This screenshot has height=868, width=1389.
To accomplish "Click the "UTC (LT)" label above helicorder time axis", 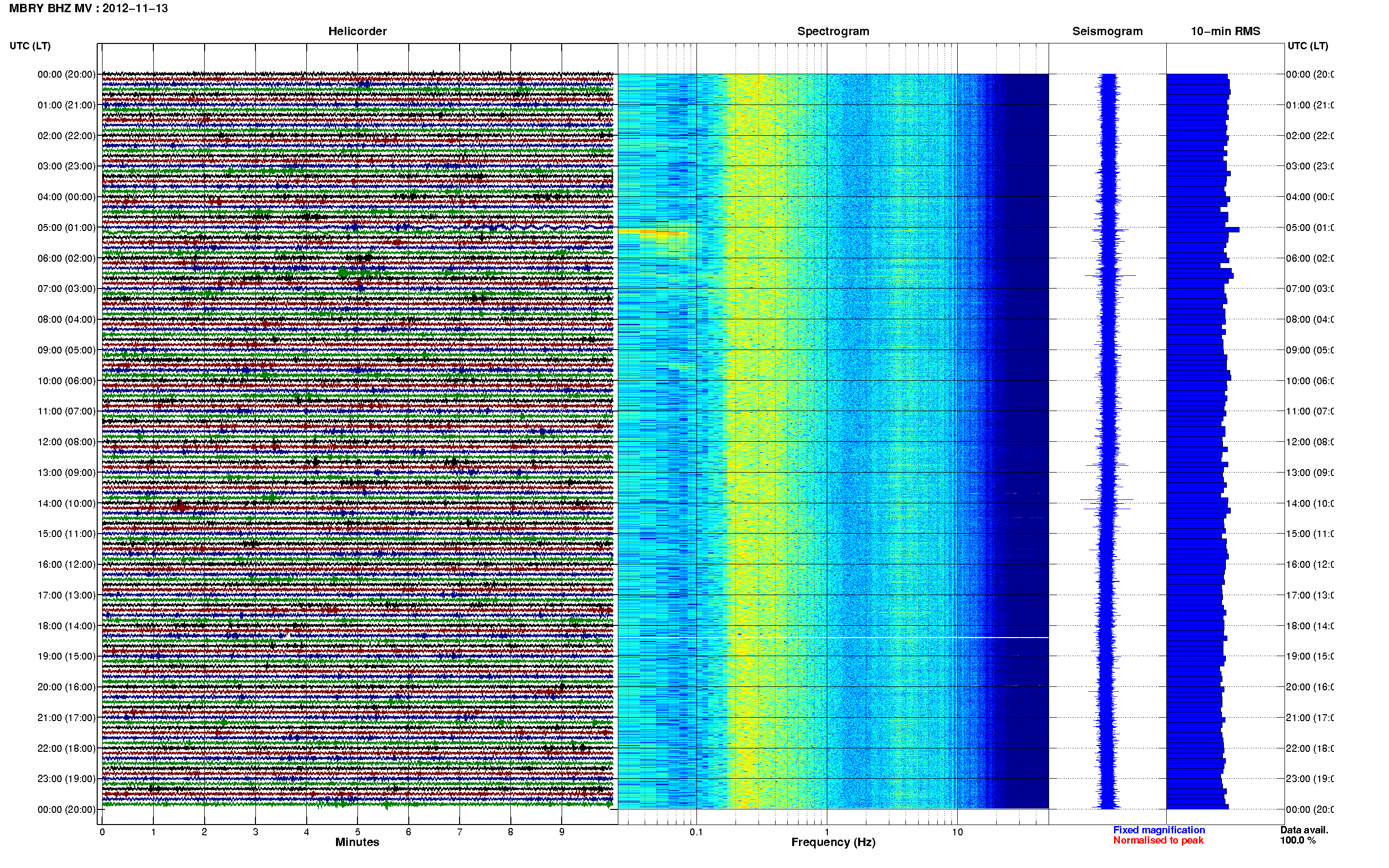I will click(30, 46).
